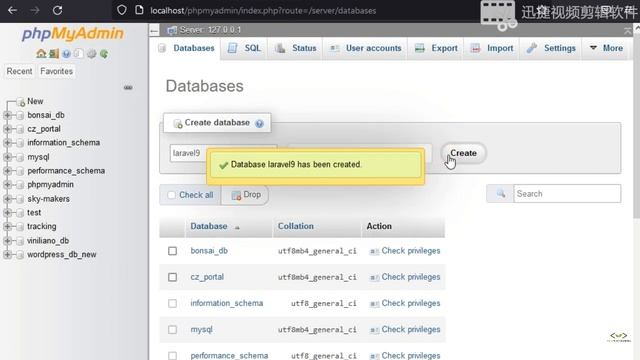Click Check privileges icon for mysql
The image size is (640, 360).
coord(374,330)
